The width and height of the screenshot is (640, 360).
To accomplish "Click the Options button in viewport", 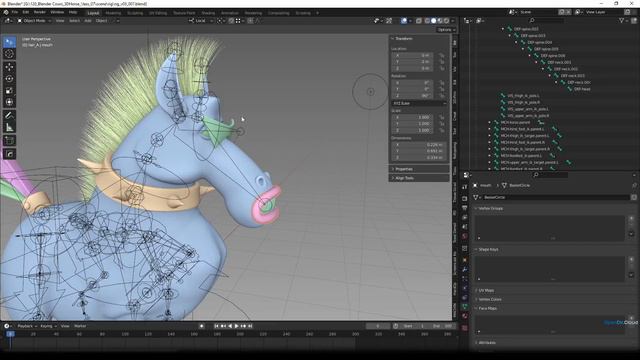I will pos(446,30).
